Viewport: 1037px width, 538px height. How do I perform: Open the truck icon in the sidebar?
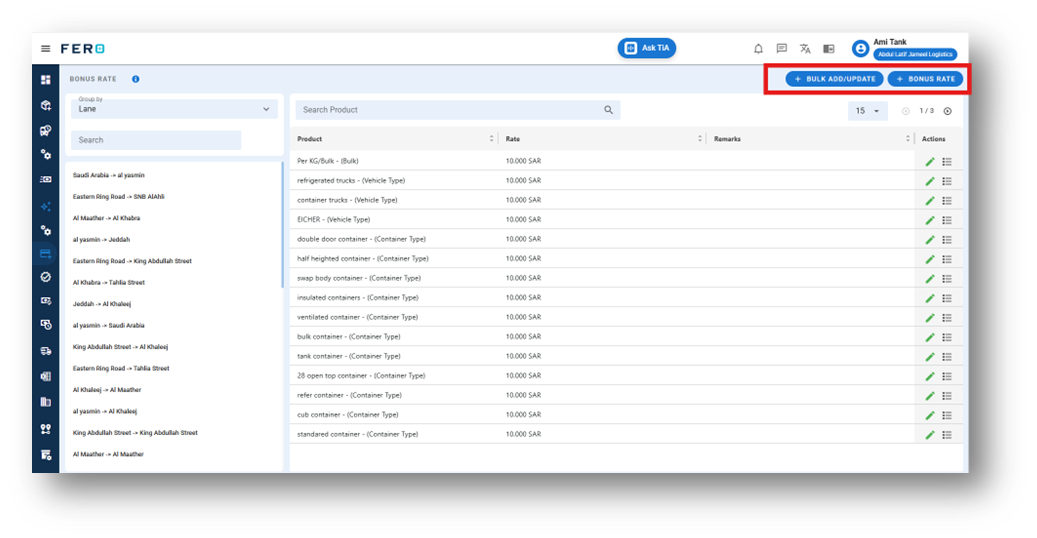coord(46,351)
